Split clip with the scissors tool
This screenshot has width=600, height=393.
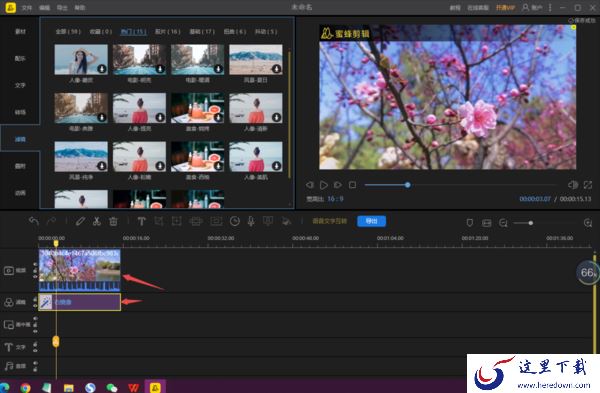(x=96, y=221)
